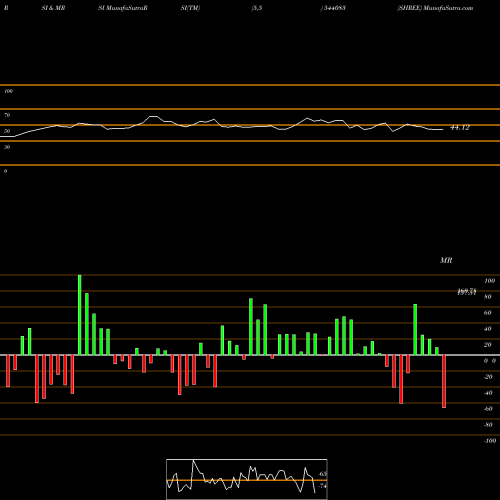Click the "SI & MR" header text
500x500 pixels.
click(53, 8)
